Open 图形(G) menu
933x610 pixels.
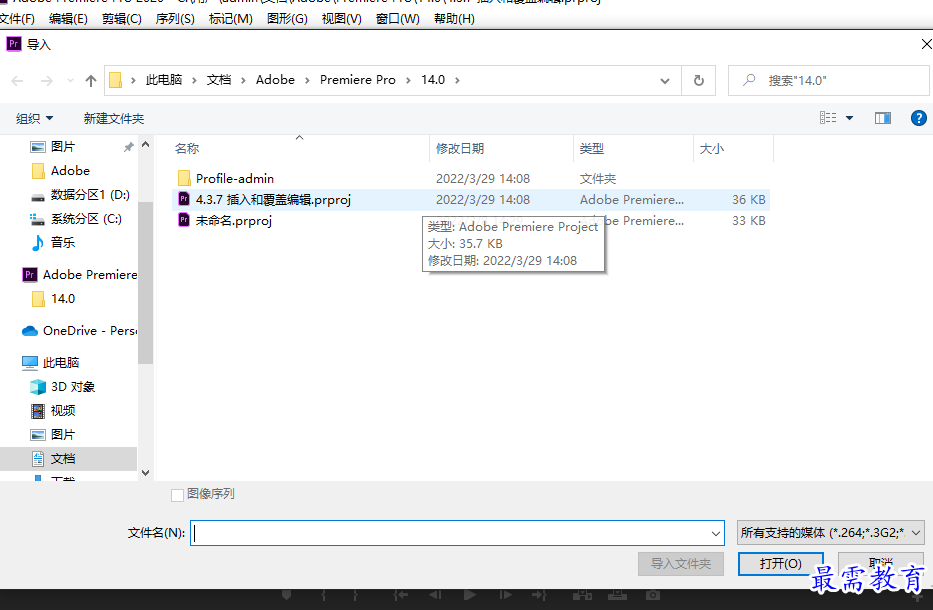tap(287, 18)
